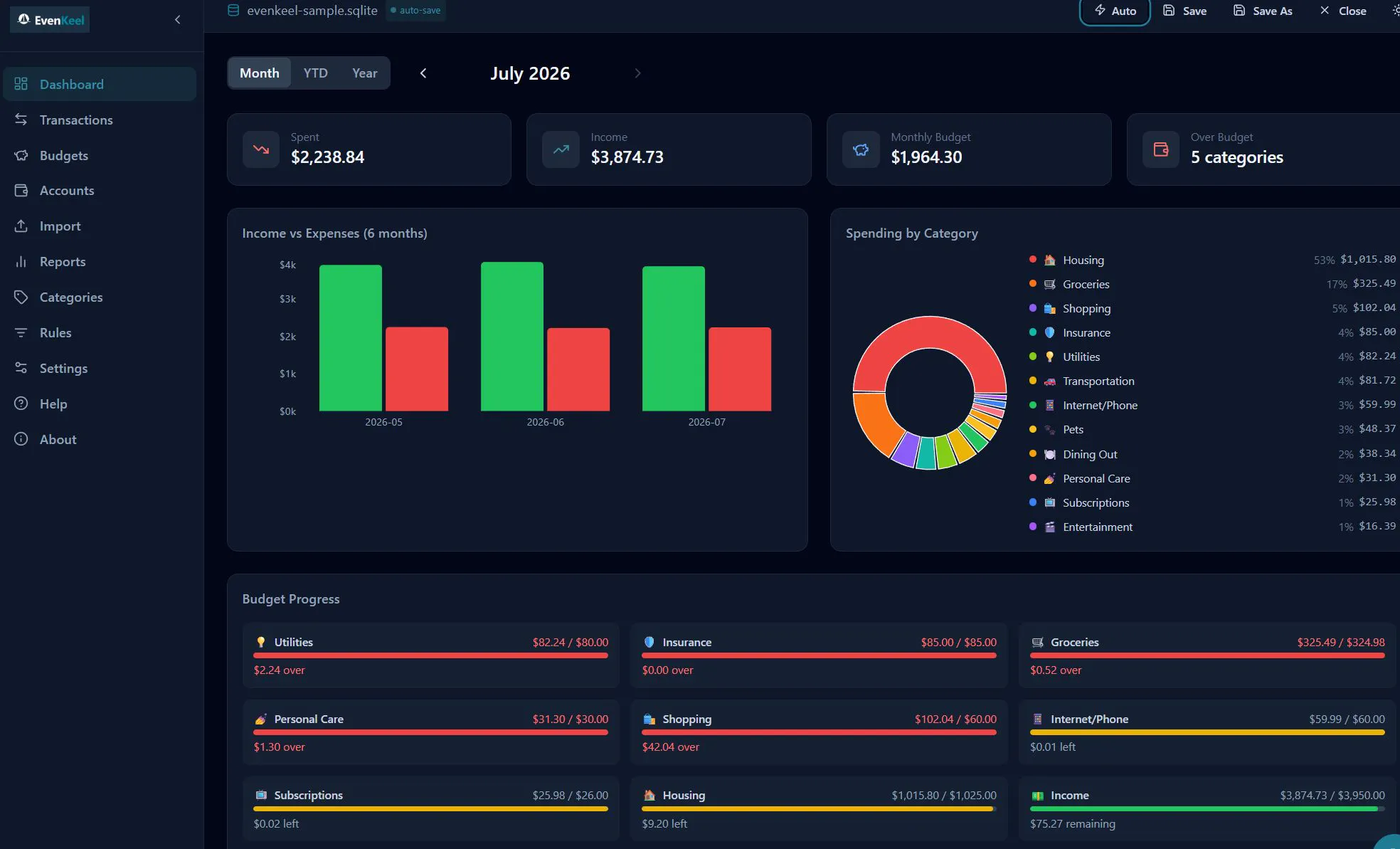The image size is (1400, 849).
Task: Click the Subscriptions legend TV icon
Action: pos(1049,502)
